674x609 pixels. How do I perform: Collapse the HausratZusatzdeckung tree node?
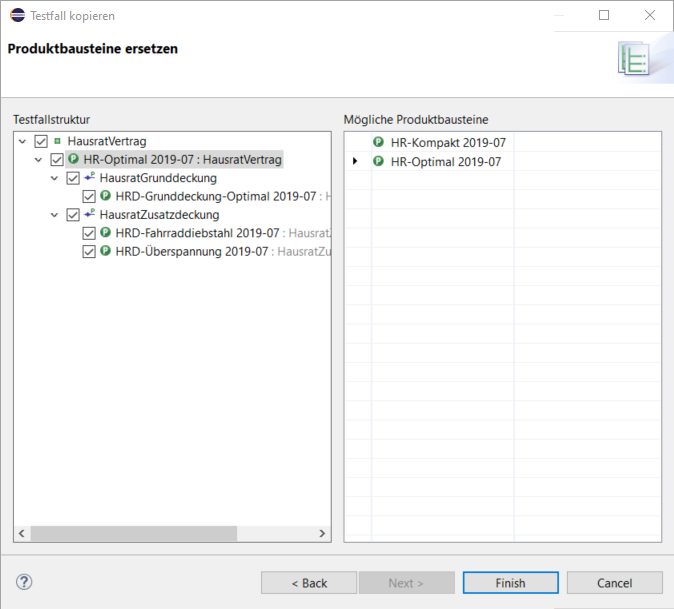tap(55, 215)
